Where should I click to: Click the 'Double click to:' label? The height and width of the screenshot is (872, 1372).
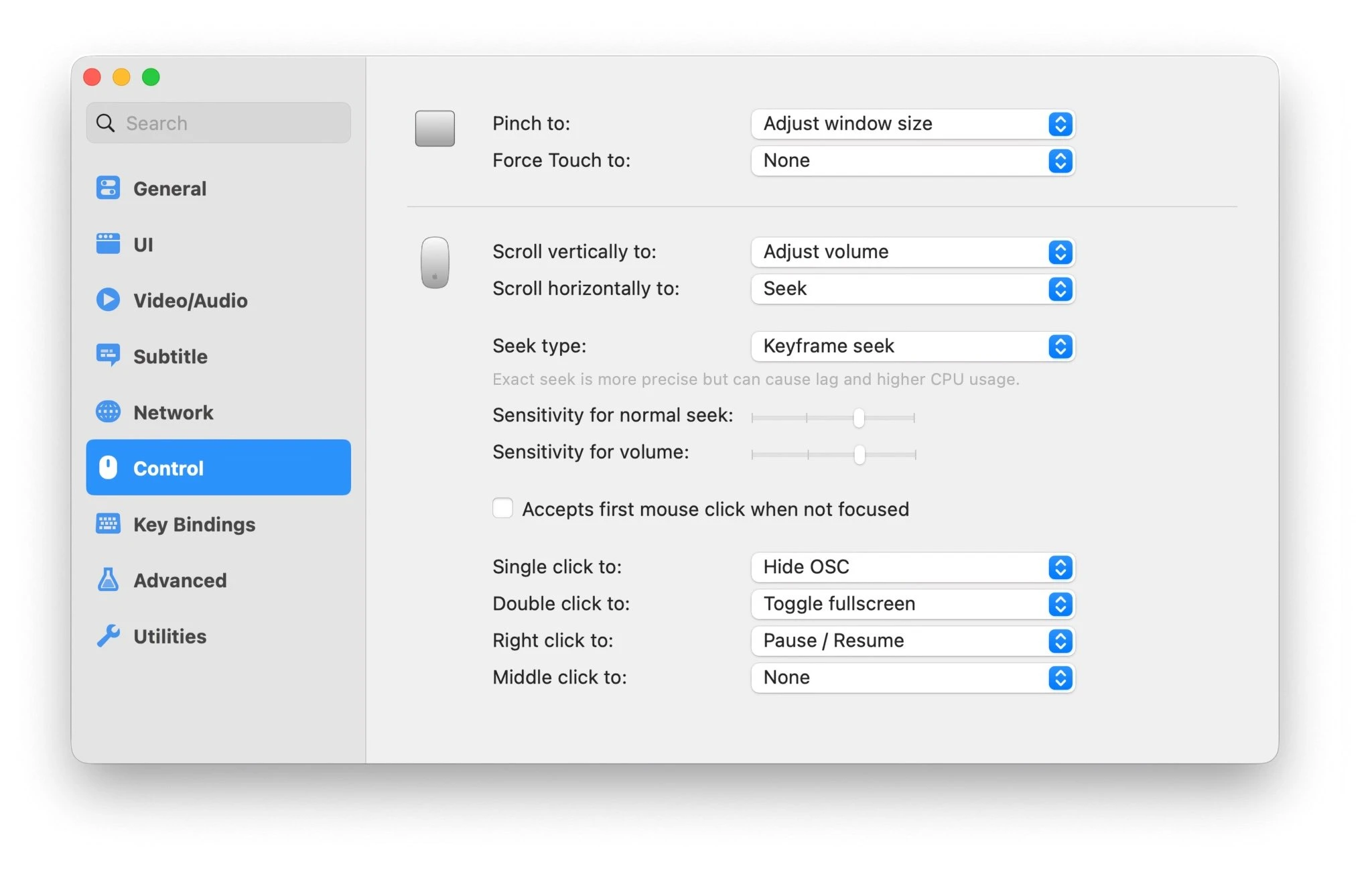click(561, 603)
